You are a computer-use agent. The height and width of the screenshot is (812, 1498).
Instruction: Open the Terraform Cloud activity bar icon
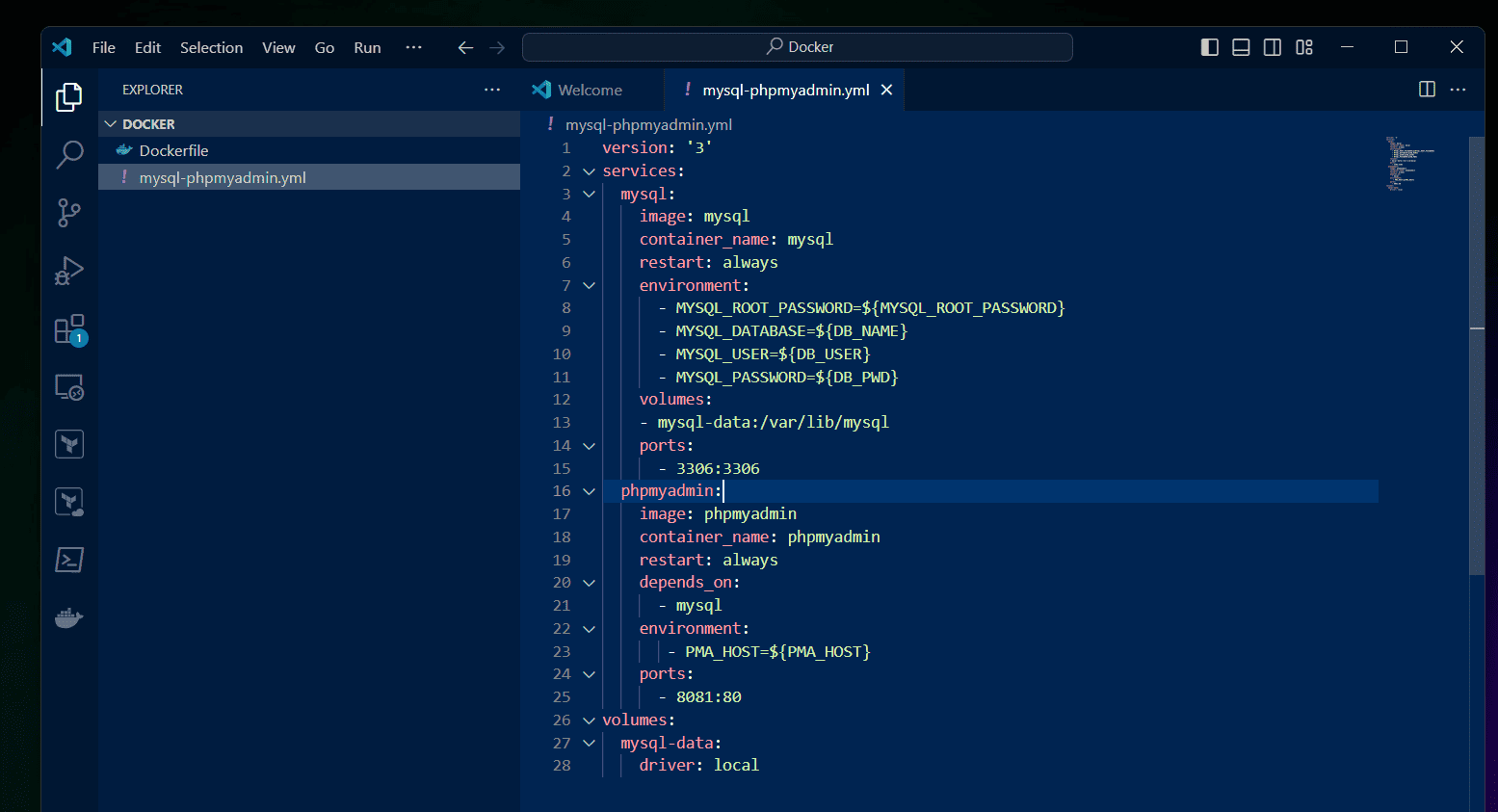(x=69, y=502)
